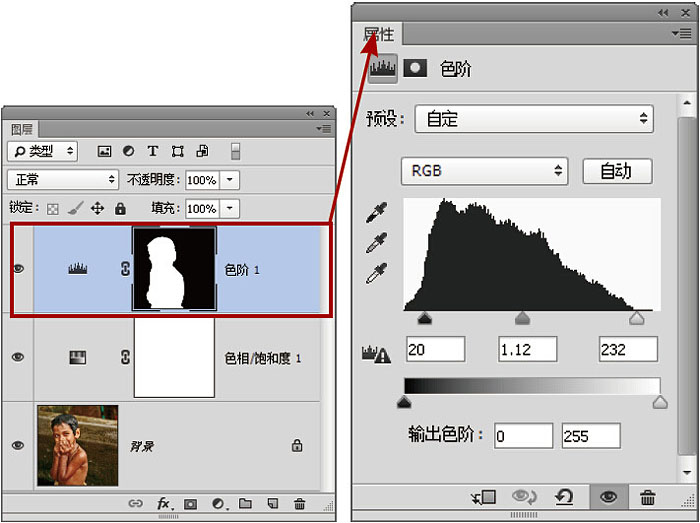The width and height of the screenshot is (700, 523).
Task: Select the white point eyedropper tool
Action: 379,273
